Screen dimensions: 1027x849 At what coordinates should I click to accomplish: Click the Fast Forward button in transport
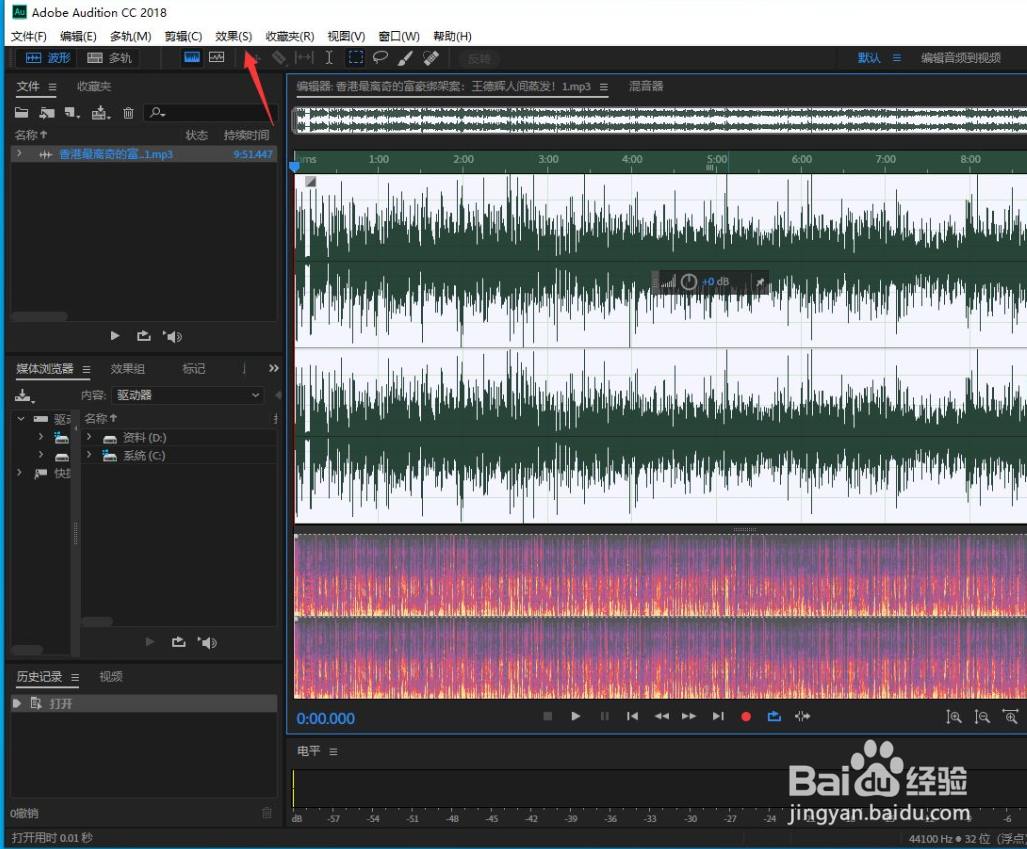click(689, 716)
